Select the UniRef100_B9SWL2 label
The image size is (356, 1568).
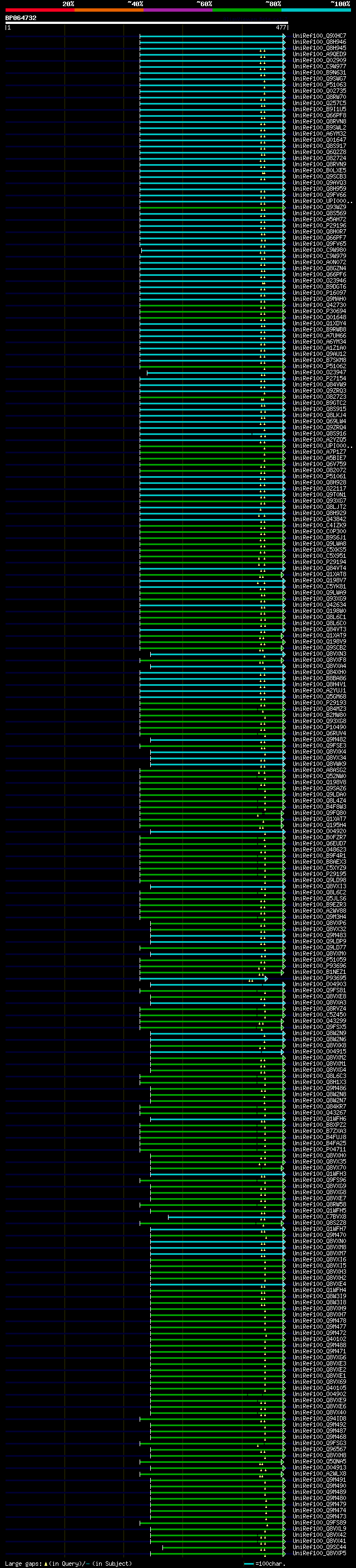point(319,128)
